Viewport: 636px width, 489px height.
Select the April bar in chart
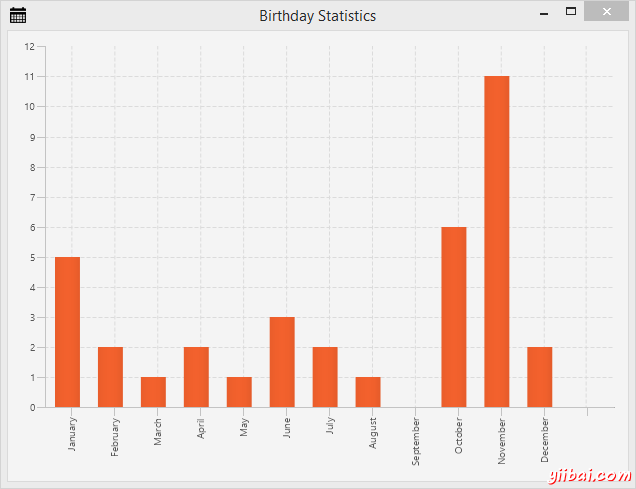pos(196,377)
